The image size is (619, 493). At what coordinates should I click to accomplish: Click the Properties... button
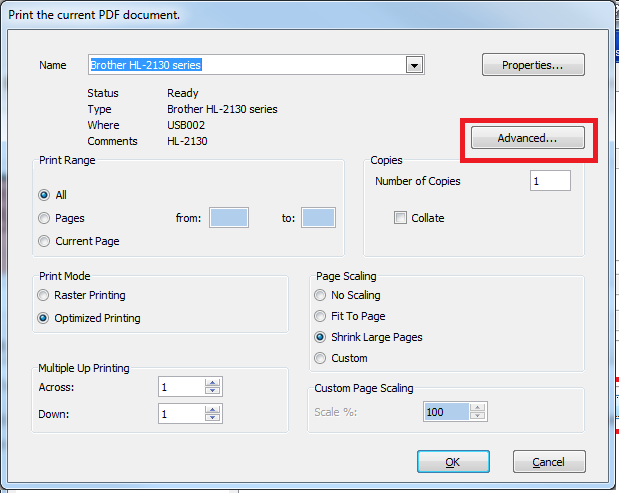click(533, 65)
